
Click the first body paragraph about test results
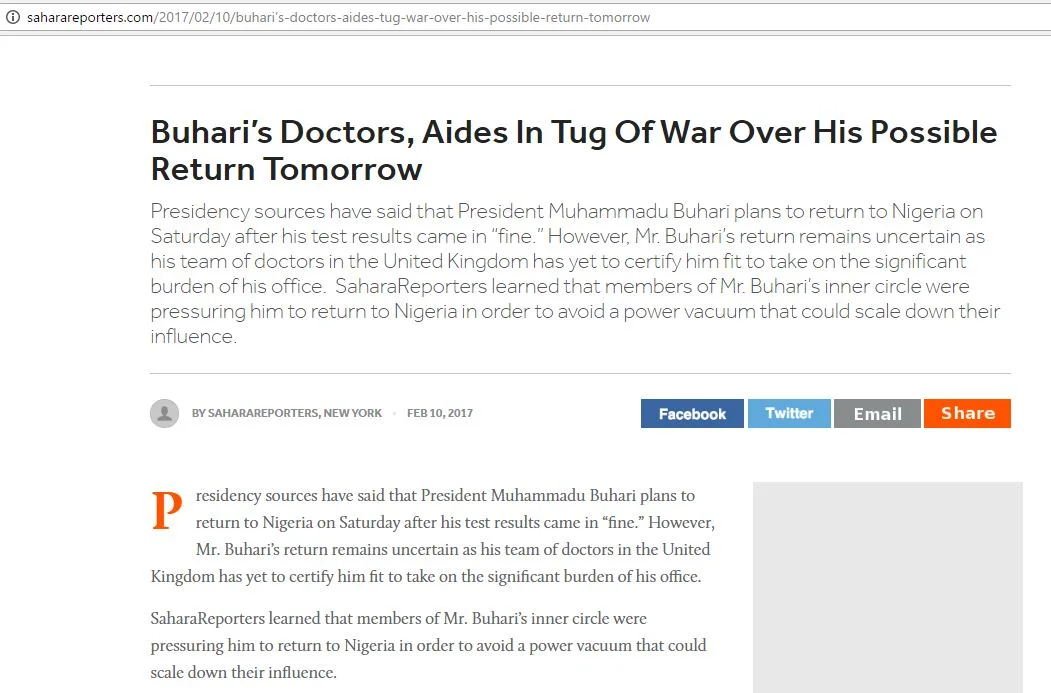pos(433,536)
